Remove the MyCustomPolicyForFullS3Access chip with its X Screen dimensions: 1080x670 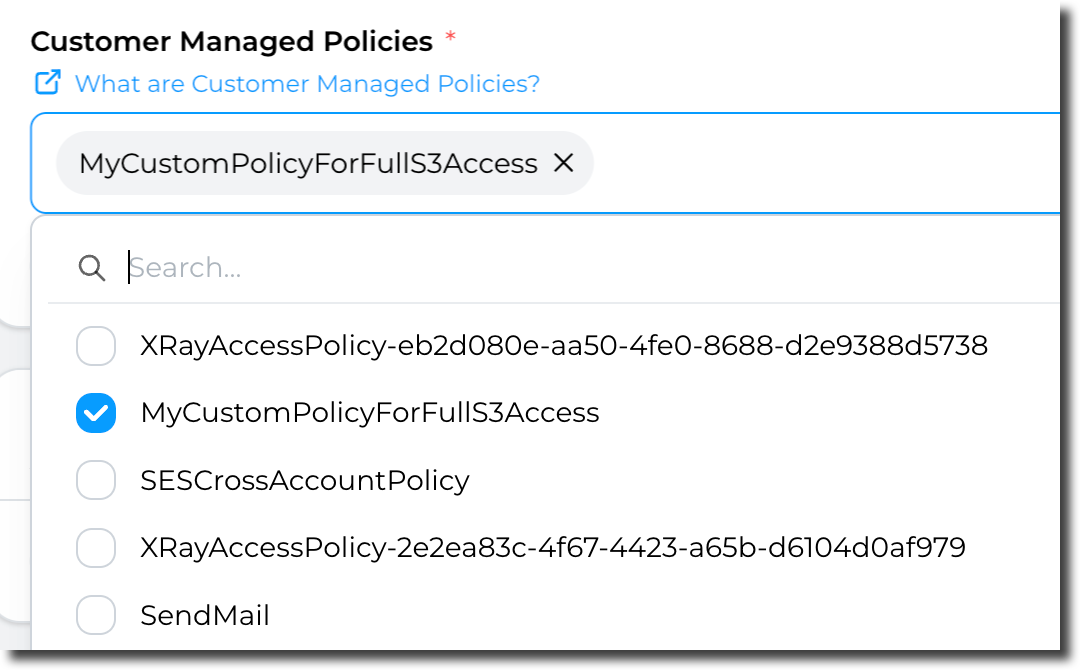click(564, 163)
